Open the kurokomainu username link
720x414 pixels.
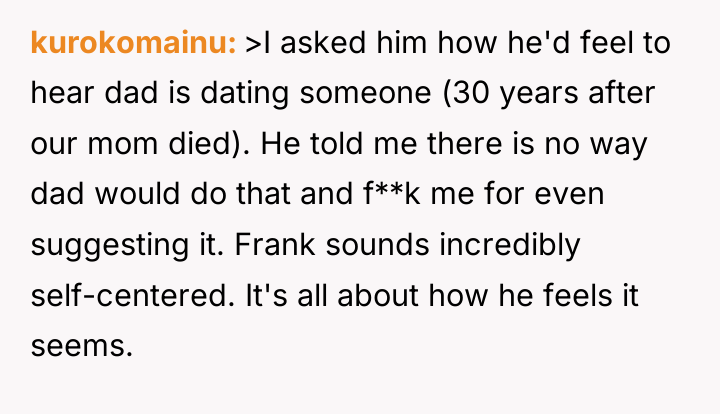(133, 43)
